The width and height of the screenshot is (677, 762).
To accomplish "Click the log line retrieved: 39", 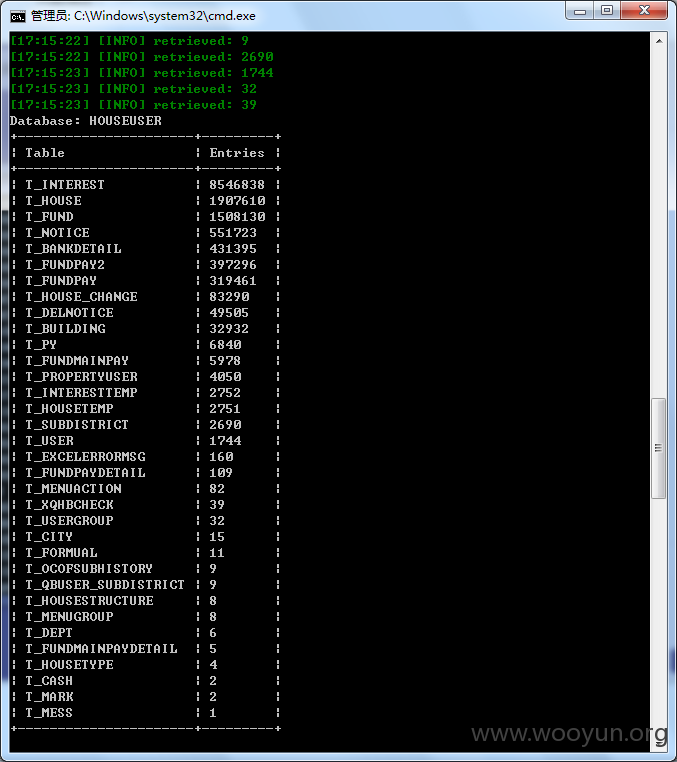I will [134, 105].
